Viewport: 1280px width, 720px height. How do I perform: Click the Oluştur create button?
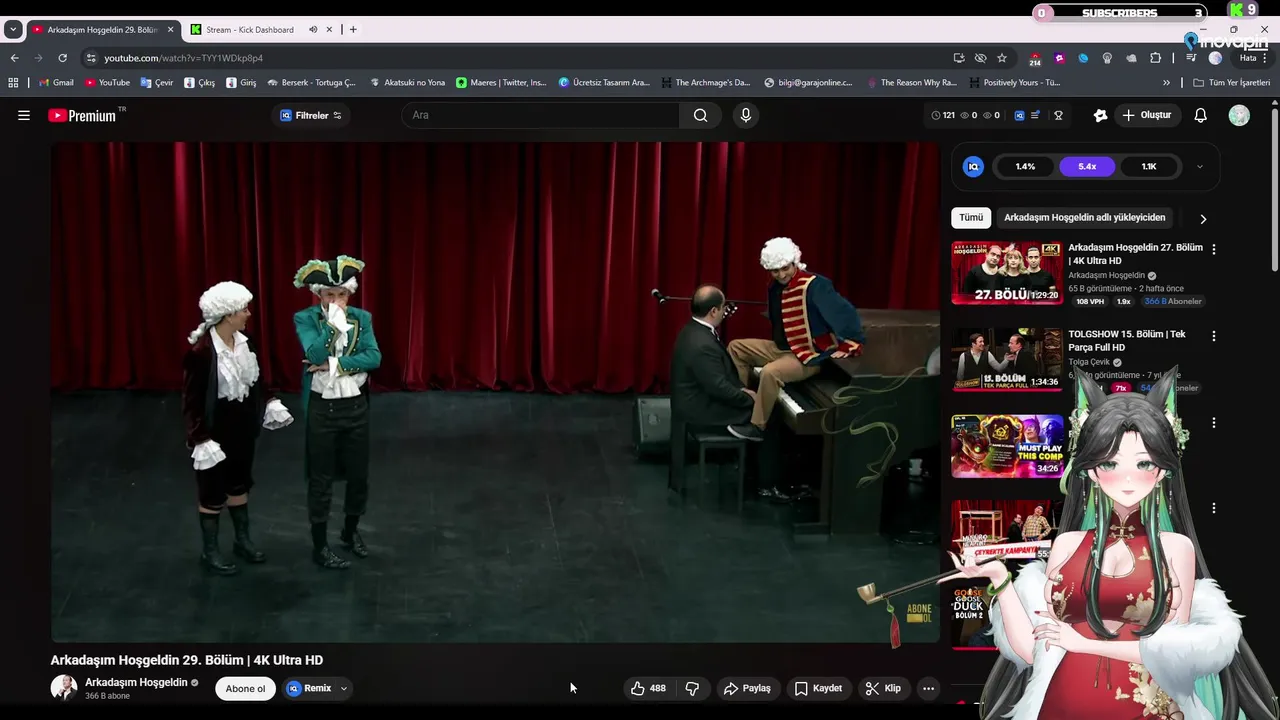point(1147,115)
